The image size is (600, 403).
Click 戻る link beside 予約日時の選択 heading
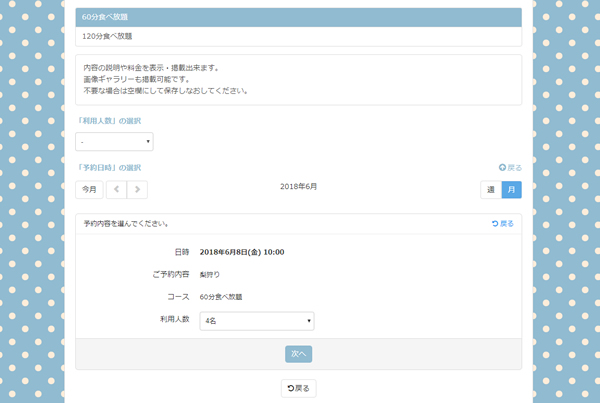(509, 168)
